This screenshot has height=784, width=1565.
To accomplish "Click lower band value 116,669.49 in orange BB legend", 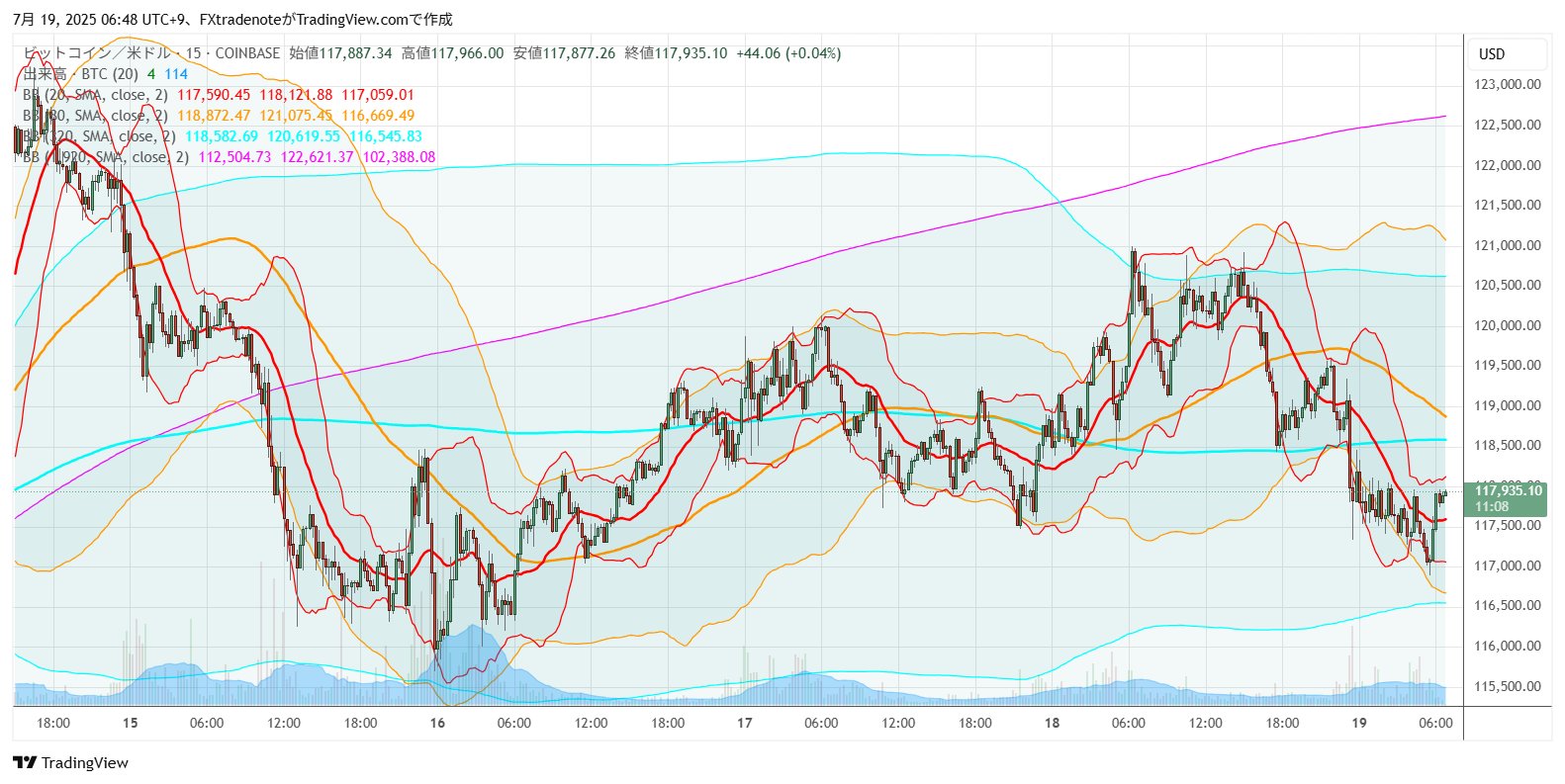I will 378,116.
